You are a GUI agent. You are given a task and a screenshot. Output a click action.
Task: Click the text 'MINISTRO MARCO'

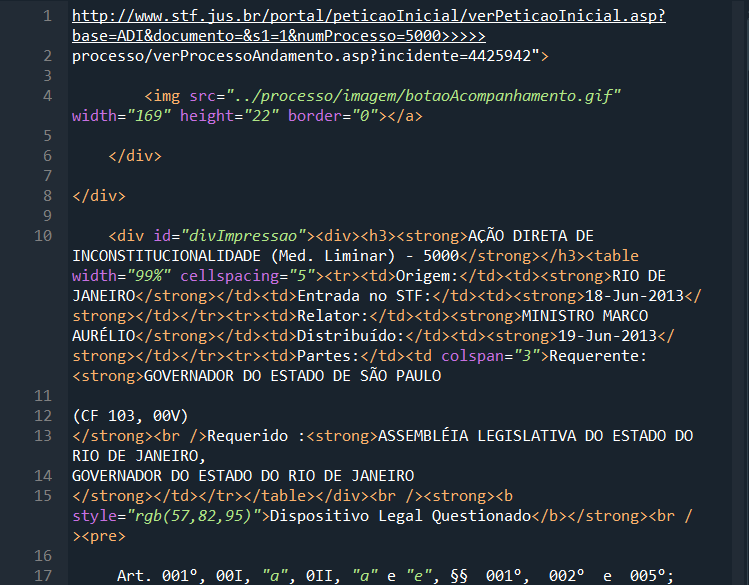pos(585,316)
